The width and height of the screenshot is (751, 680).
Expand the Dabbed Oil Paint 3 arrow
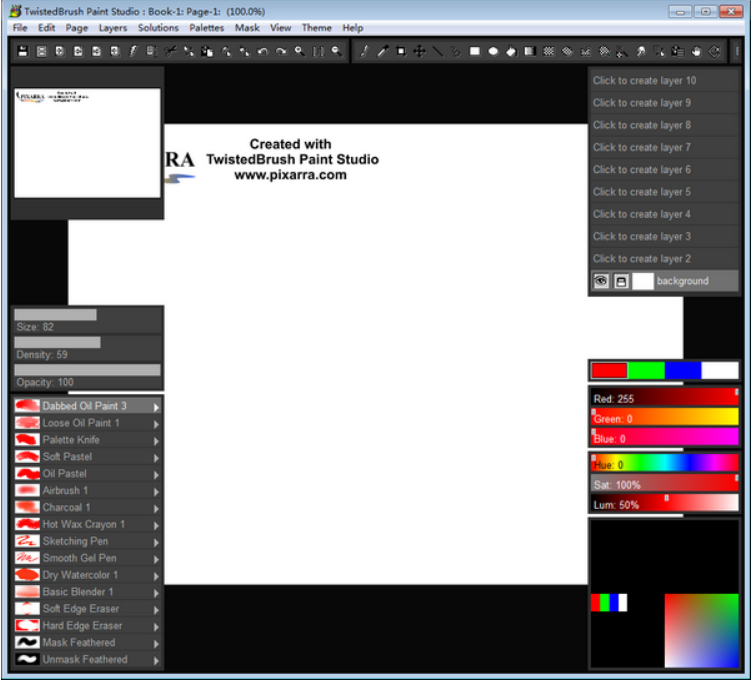tap(156, 407)
